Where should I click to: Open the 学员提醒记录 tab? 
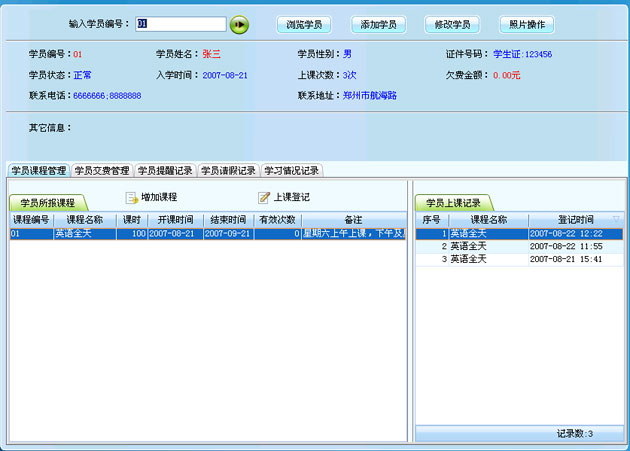tap(165, 171)
